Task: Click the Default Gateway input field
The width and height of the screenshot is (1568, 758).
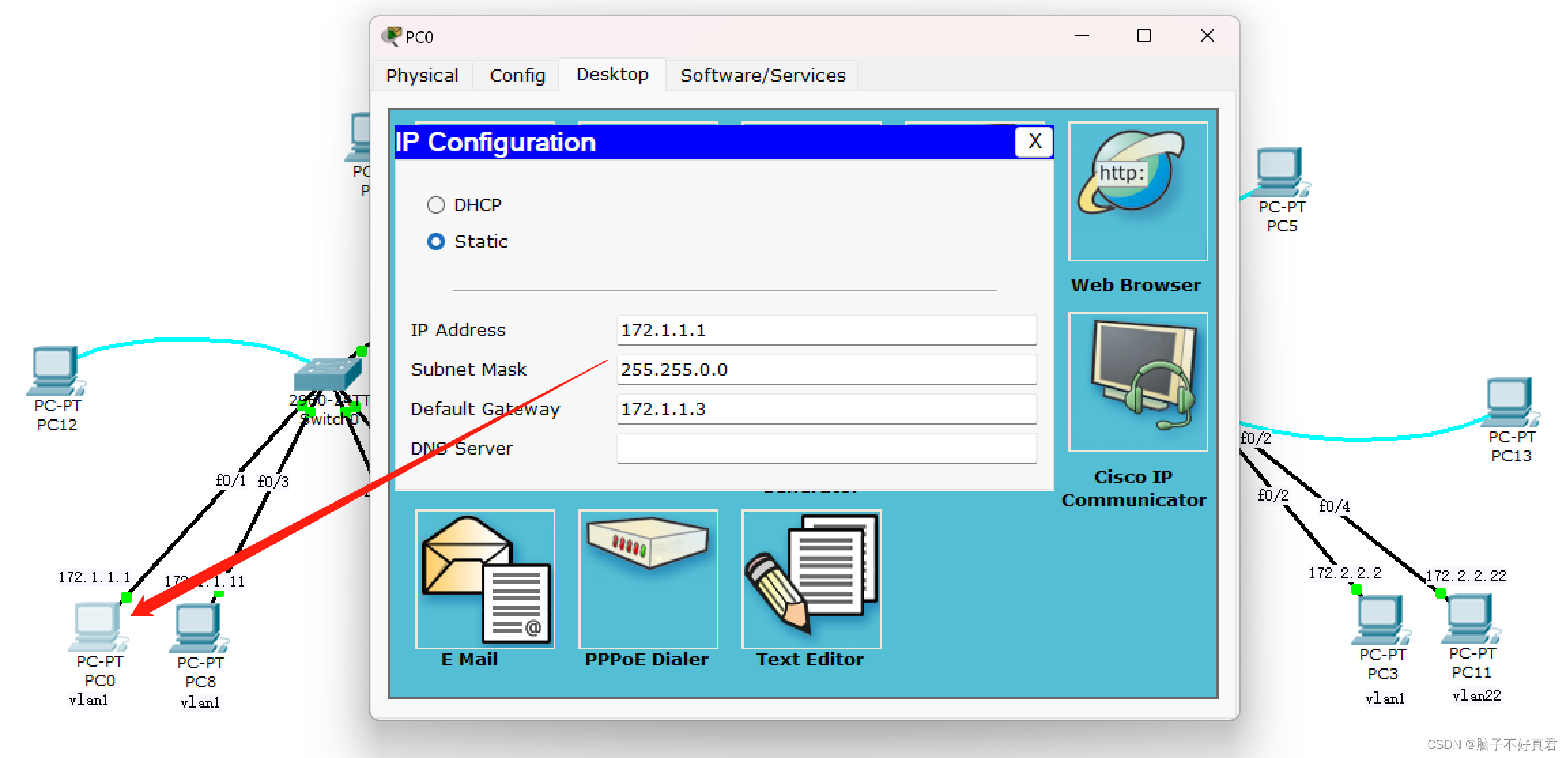Action: click(x=826, y=409)
